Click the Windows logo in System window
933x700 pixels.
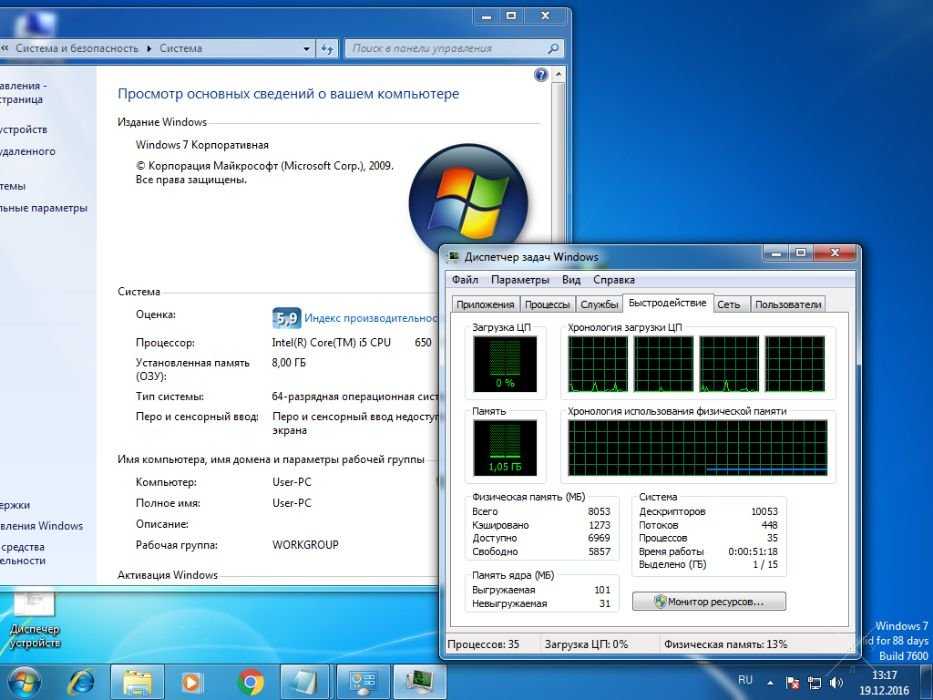coord(468,201)
